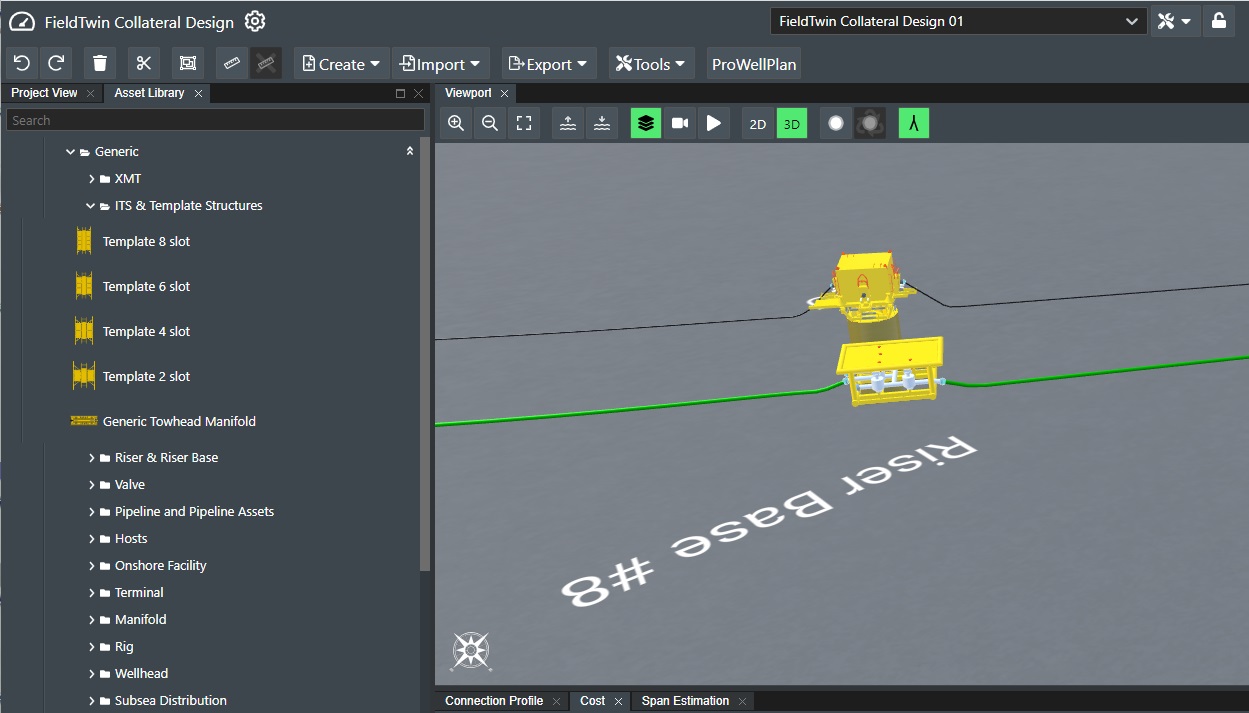This screenshot has width=1249, height=713.
Task: Expand the Rig folder
Action: (x=91, y=647)
